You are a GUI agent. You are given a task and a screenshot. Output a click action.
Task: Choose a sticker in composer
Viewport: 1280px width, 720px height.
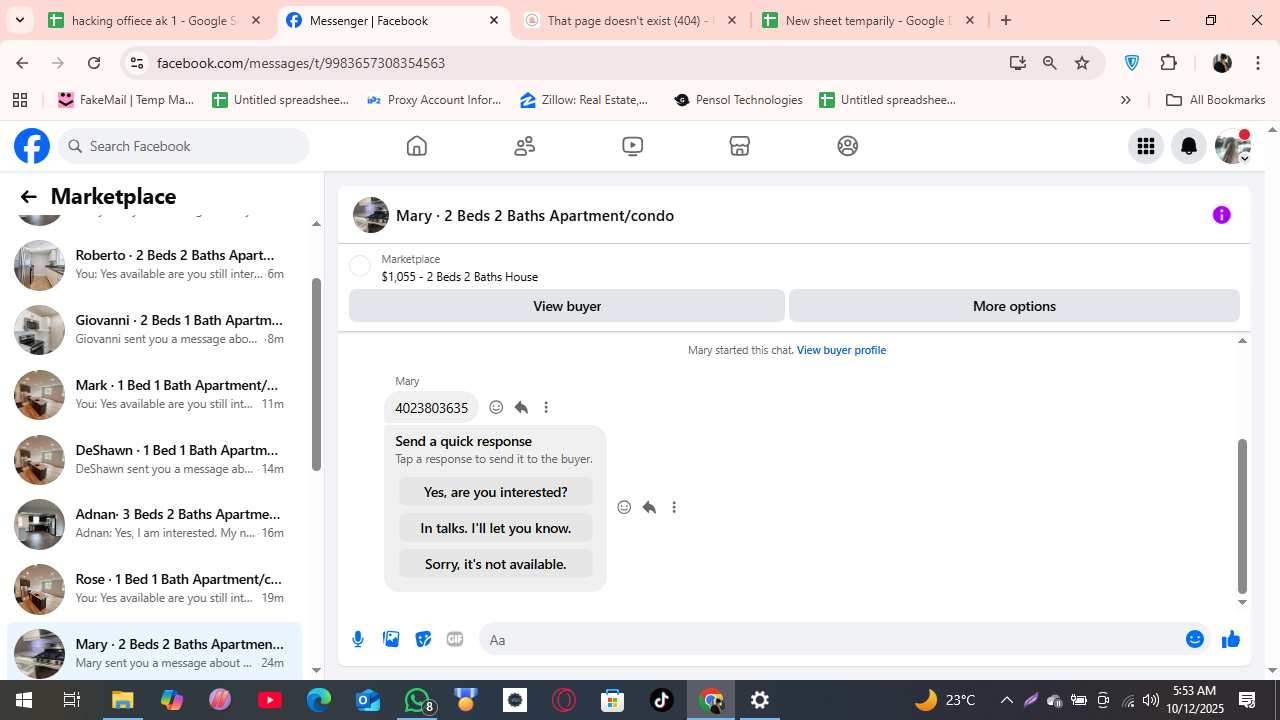tap(423, 639)
